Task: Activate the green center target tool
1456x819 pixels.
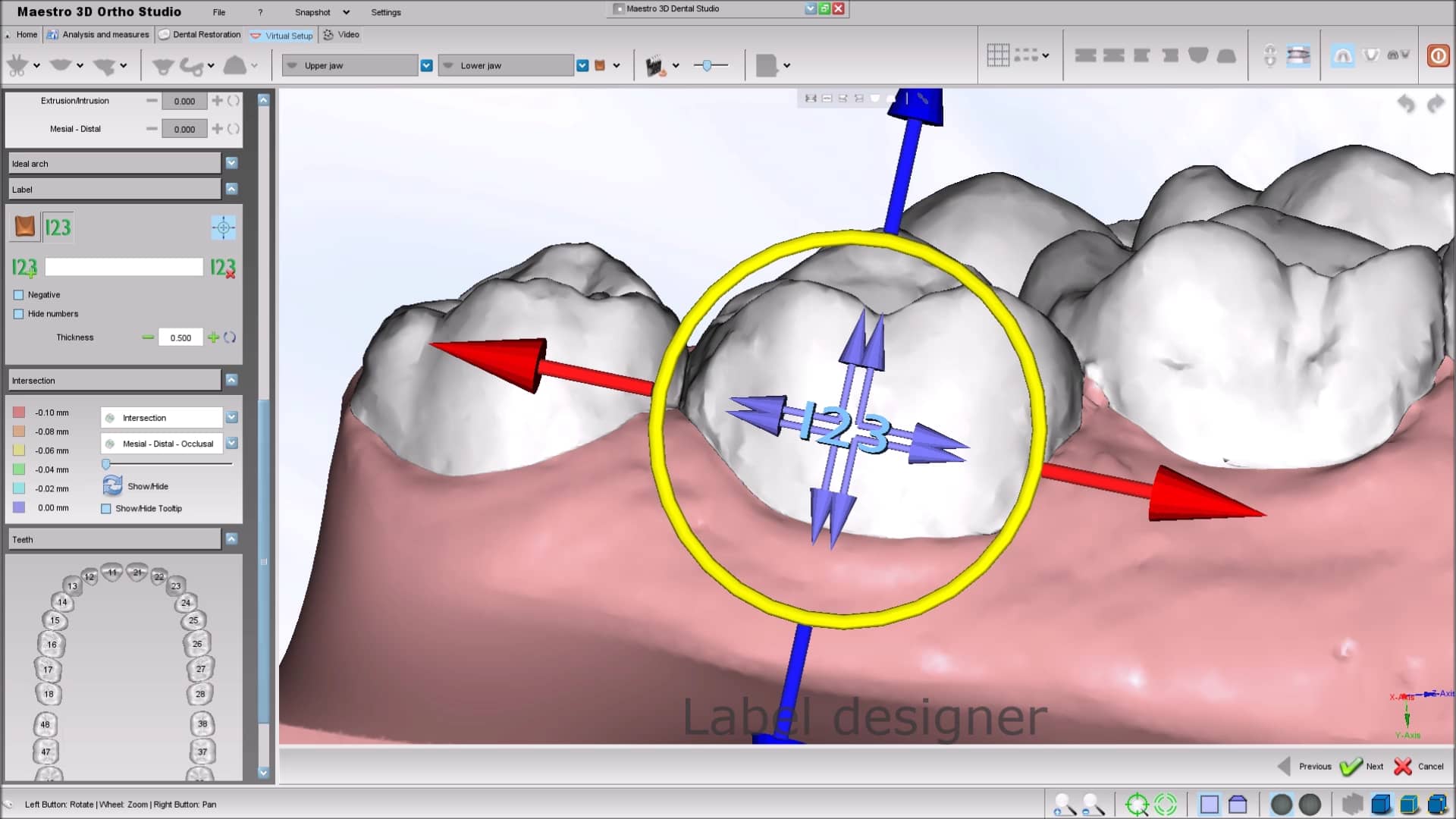Action: tap(1137, 804)
